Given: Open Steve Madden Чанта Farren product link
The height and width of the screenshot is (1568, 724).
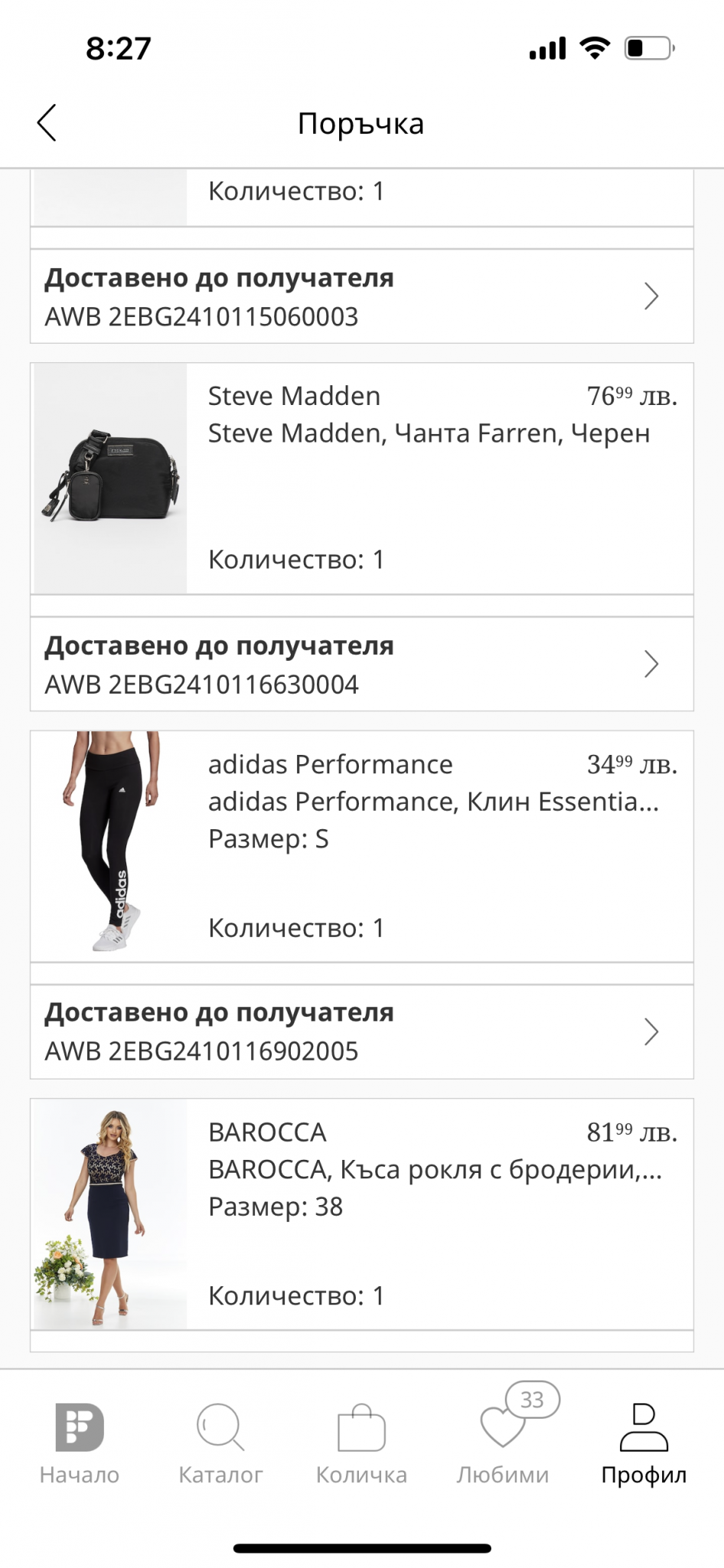Looking at the screenshot, I should click(x=429, y=433).
